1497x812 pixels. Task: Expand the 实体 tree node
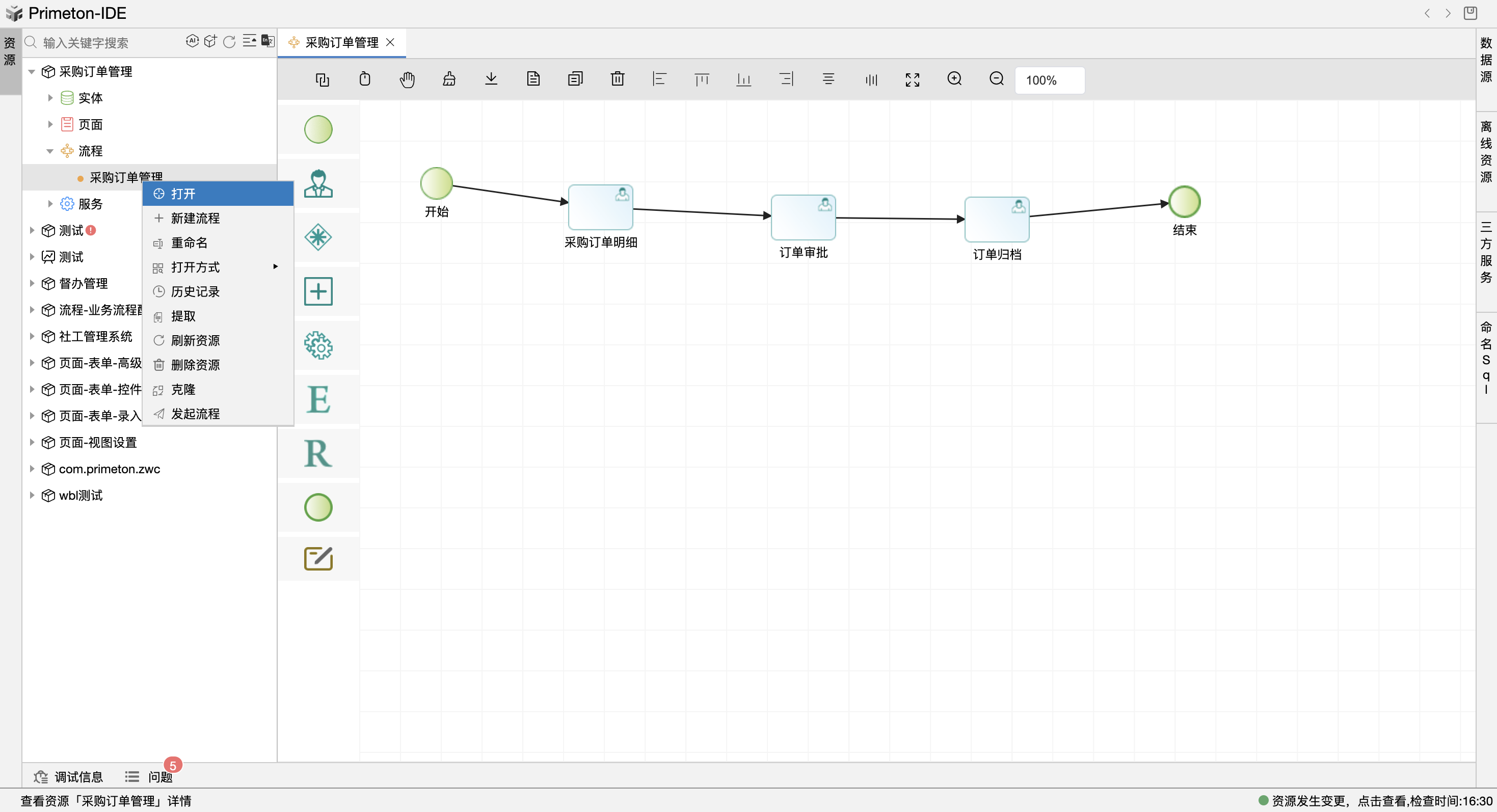tap(50, 98)
